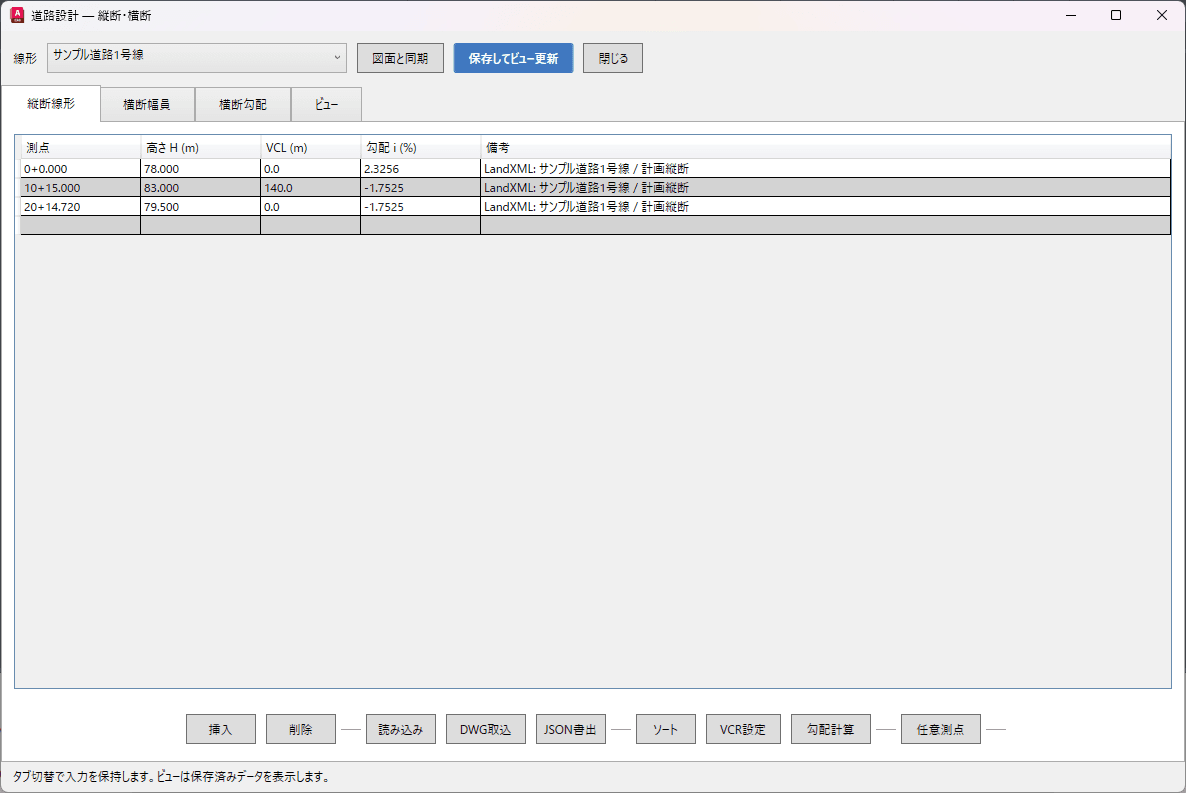1186x793 pixels.
Task: Click the 任意測点 button
Action: coord(940,729)
